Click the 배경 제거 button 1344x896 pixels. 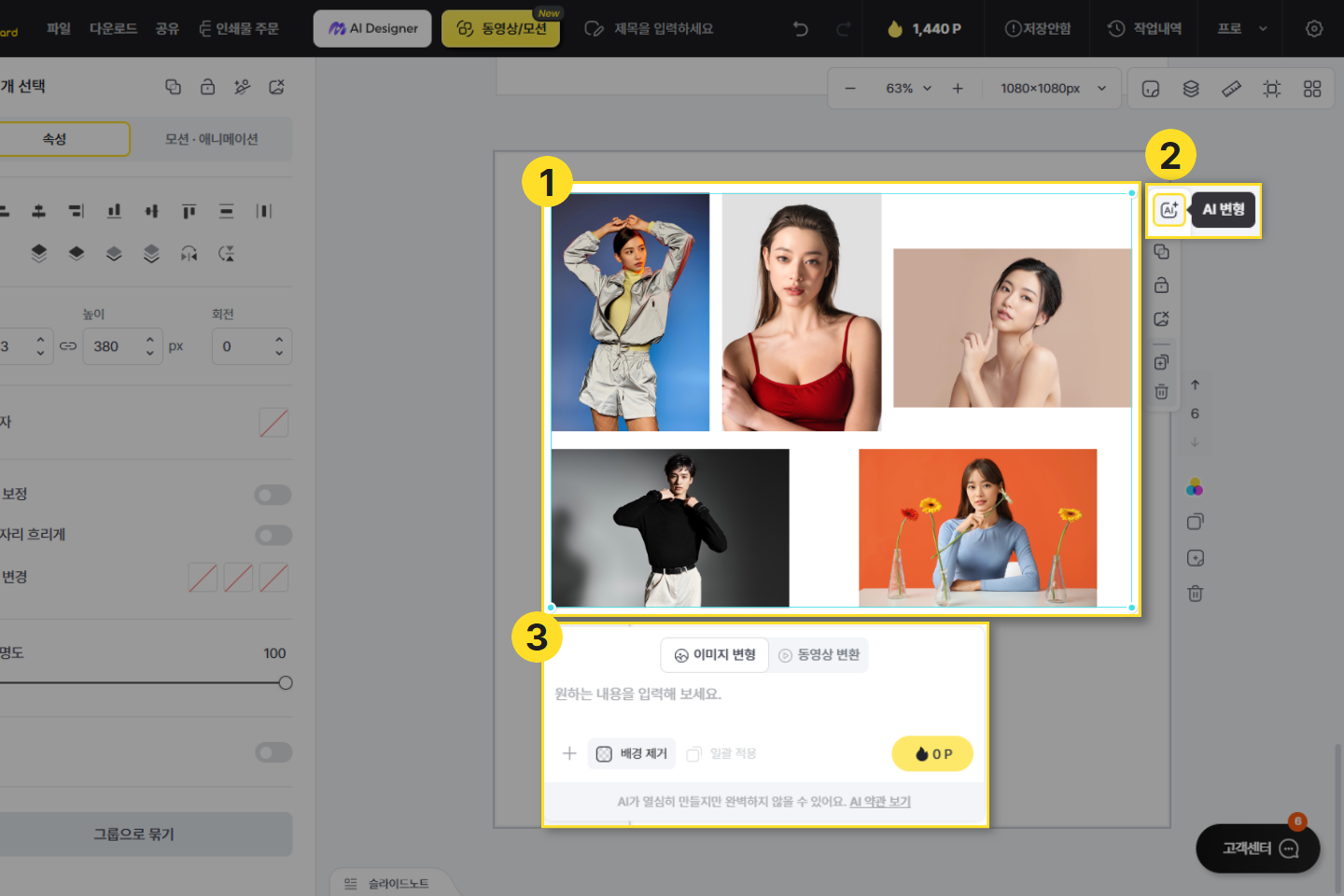[632, 754]
